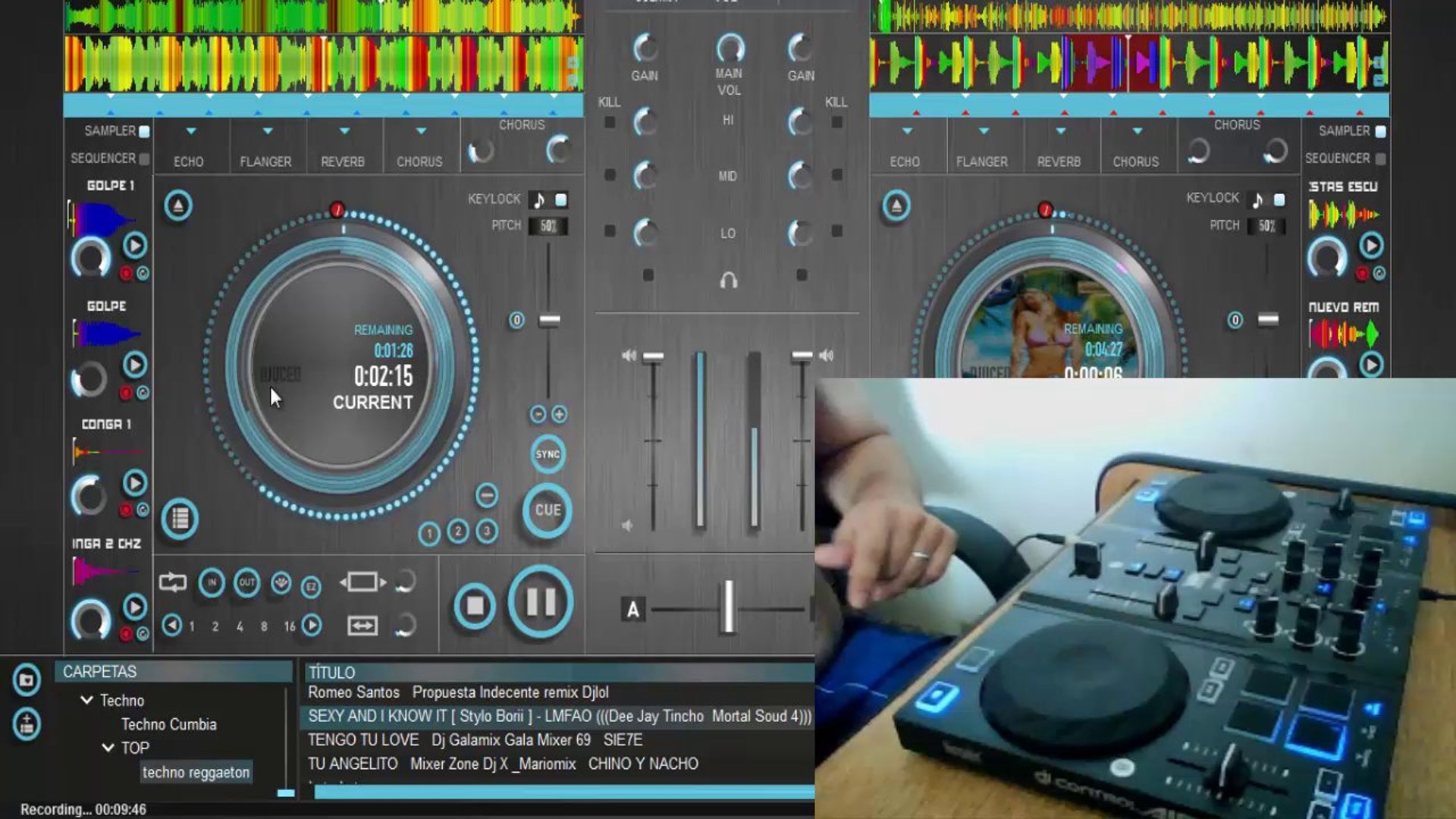Set hot cue 1 on the left deck
Screen dimensions: 1456x819
[x=429, y=534]
